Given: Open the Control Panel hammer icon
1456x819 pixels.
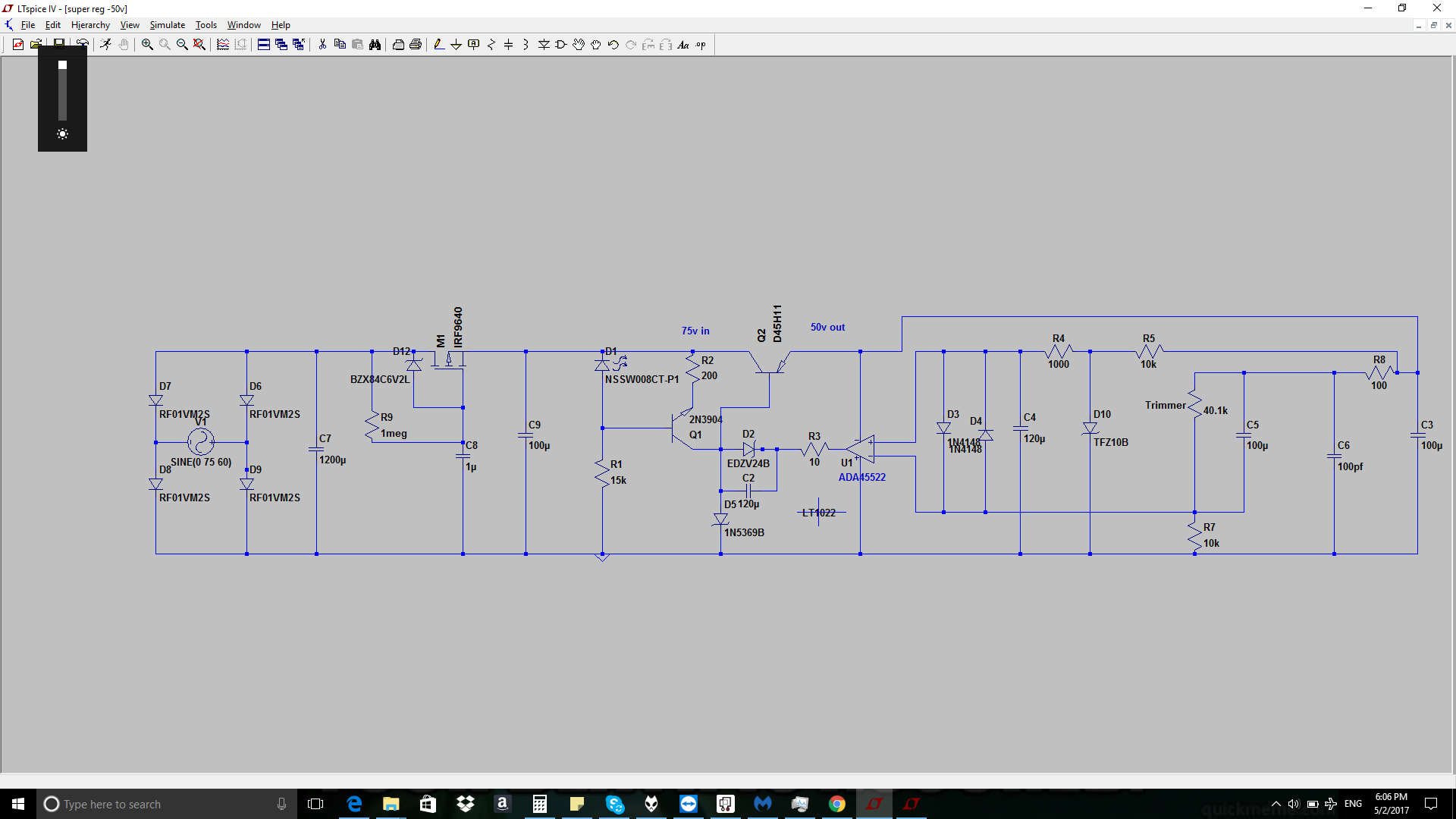Looking at the screenshot, I should point(83,45).
